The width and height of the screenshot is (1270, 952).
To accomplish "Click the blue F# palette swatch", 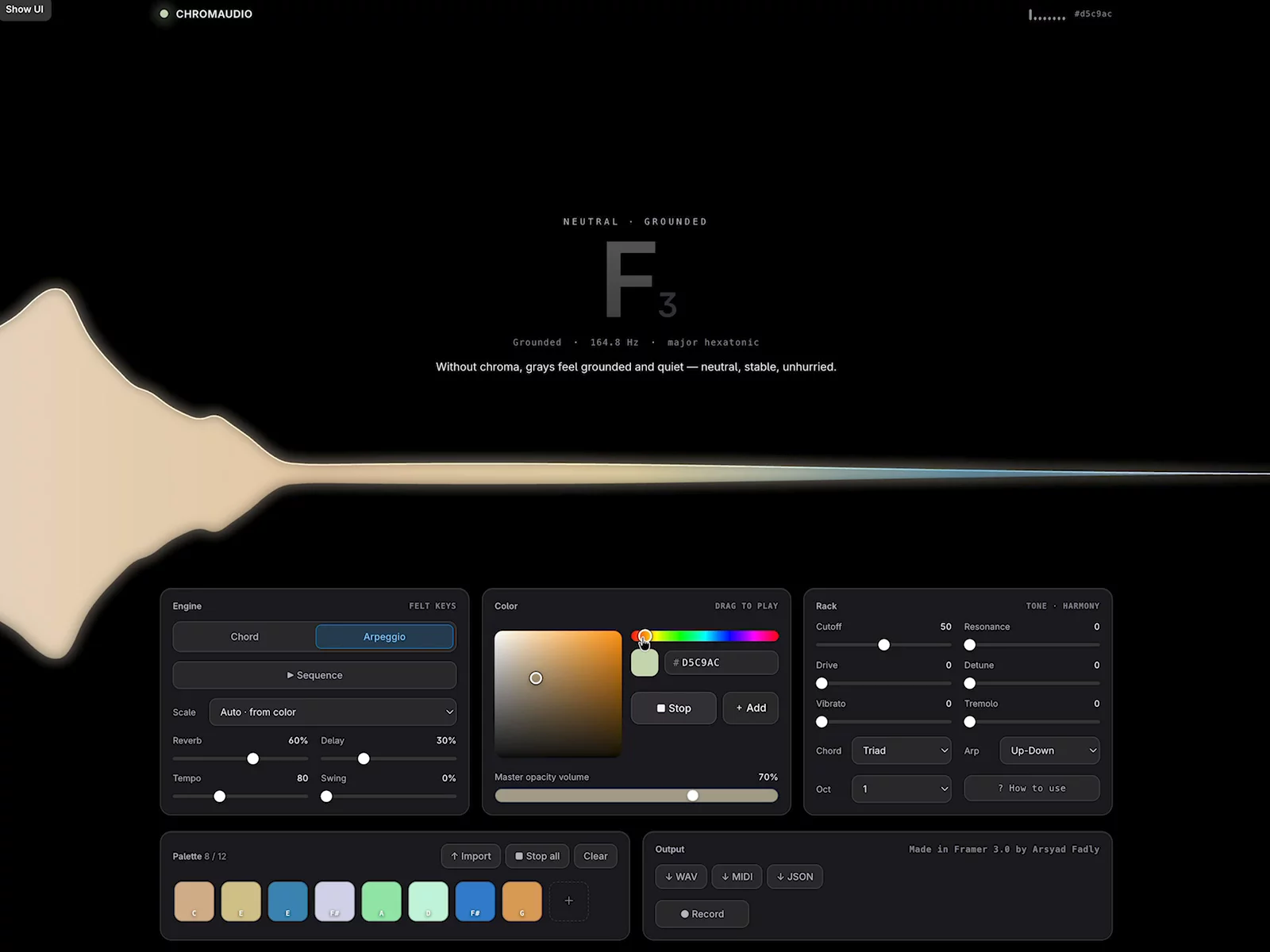I will [475, 901].
